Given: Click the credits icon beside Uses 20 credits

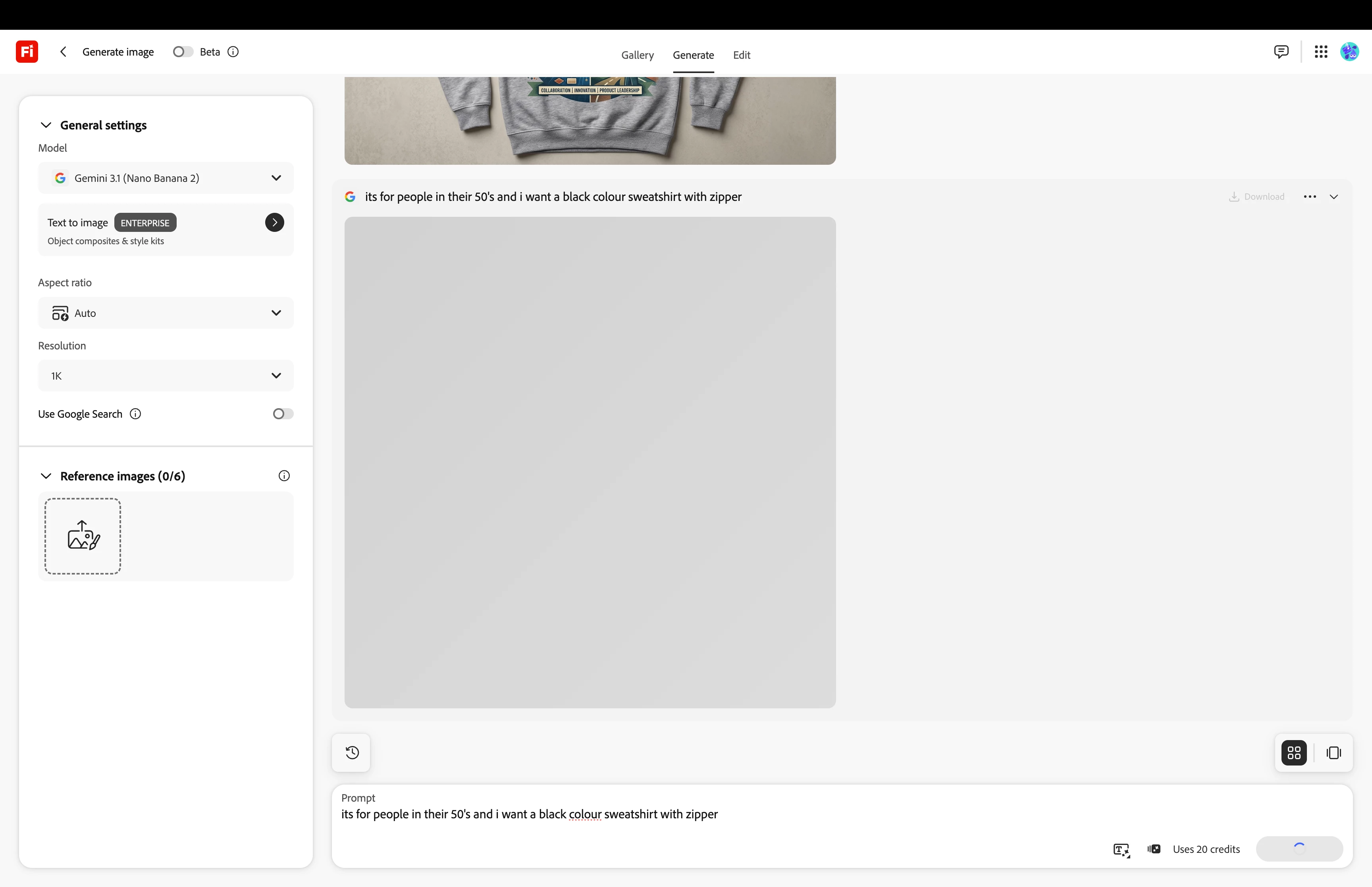Looking at the screenshot, I should point(1154,849).
